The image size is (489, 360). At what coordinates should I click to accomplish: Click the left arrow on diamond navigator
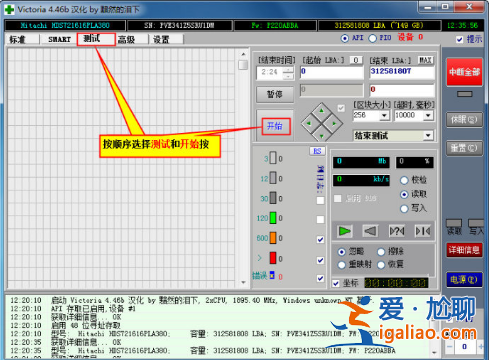pos(309,123)
